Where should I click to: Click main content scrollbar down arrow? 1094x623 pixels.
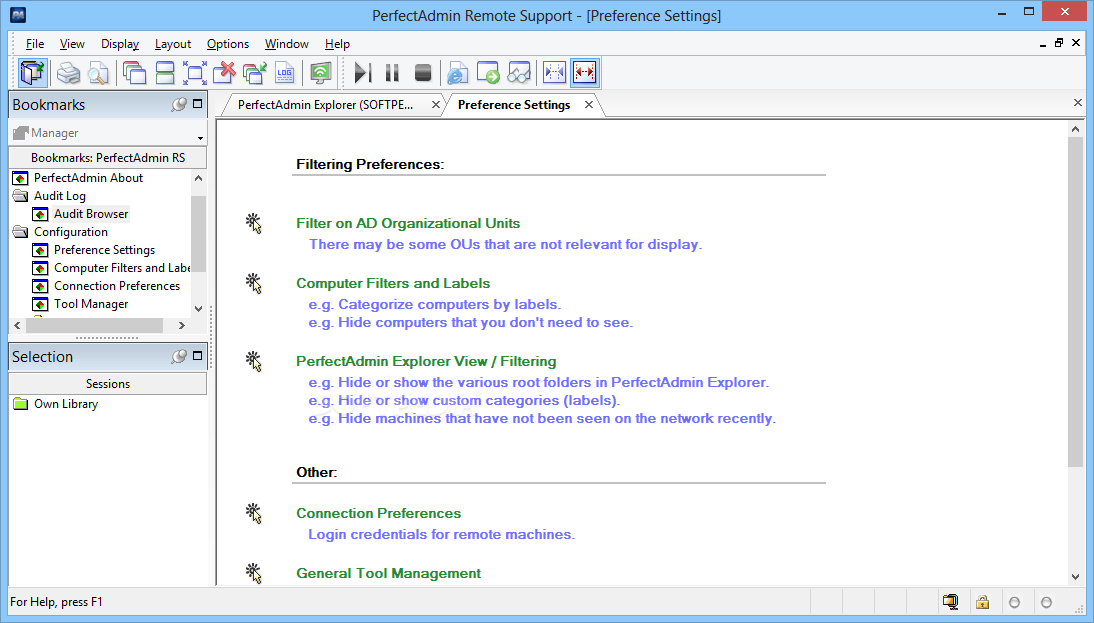click(x=1075, y=577)
